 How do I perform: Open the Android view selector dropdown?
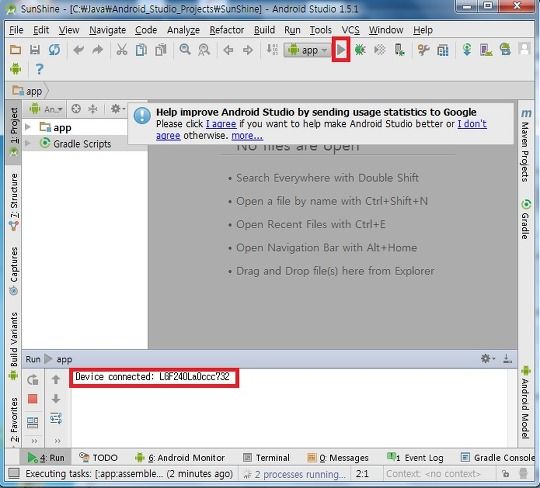pos(46,109)
